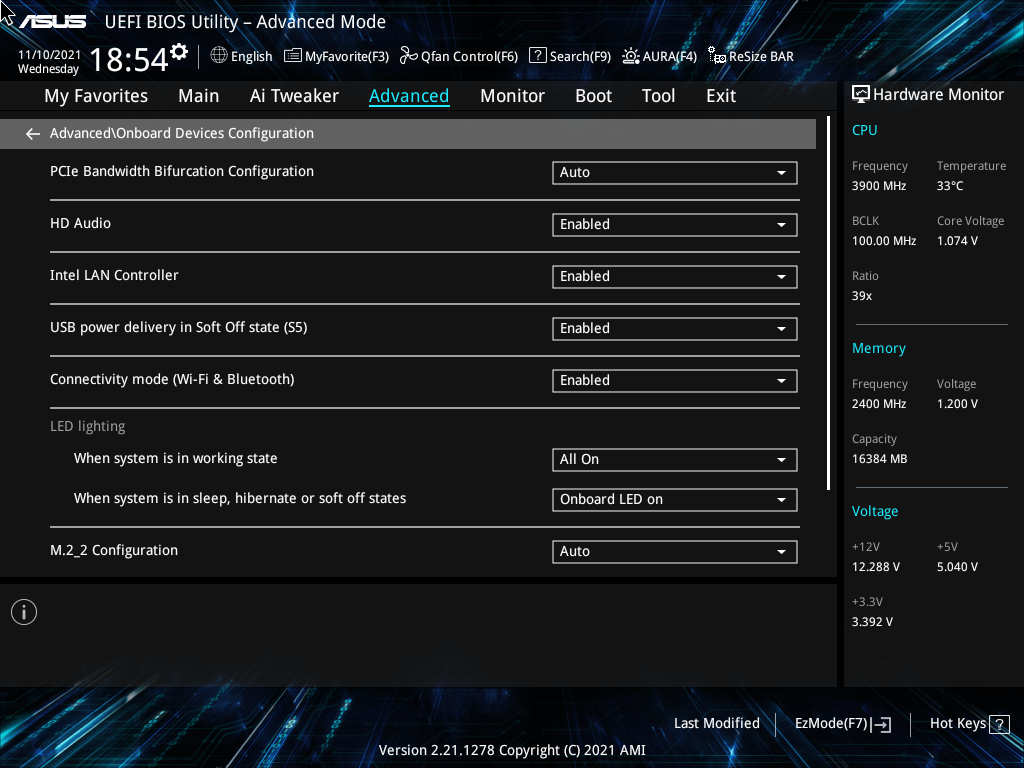1024x768 pixels.
Task: Open AURA(F4) lighting icon
Action: tap(631, 56)
